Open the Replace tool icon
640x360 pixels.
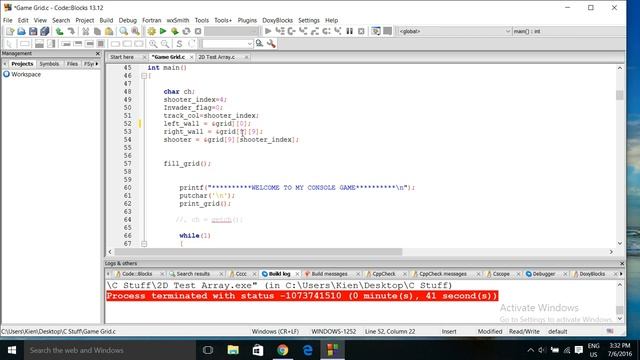pos(135,31)
